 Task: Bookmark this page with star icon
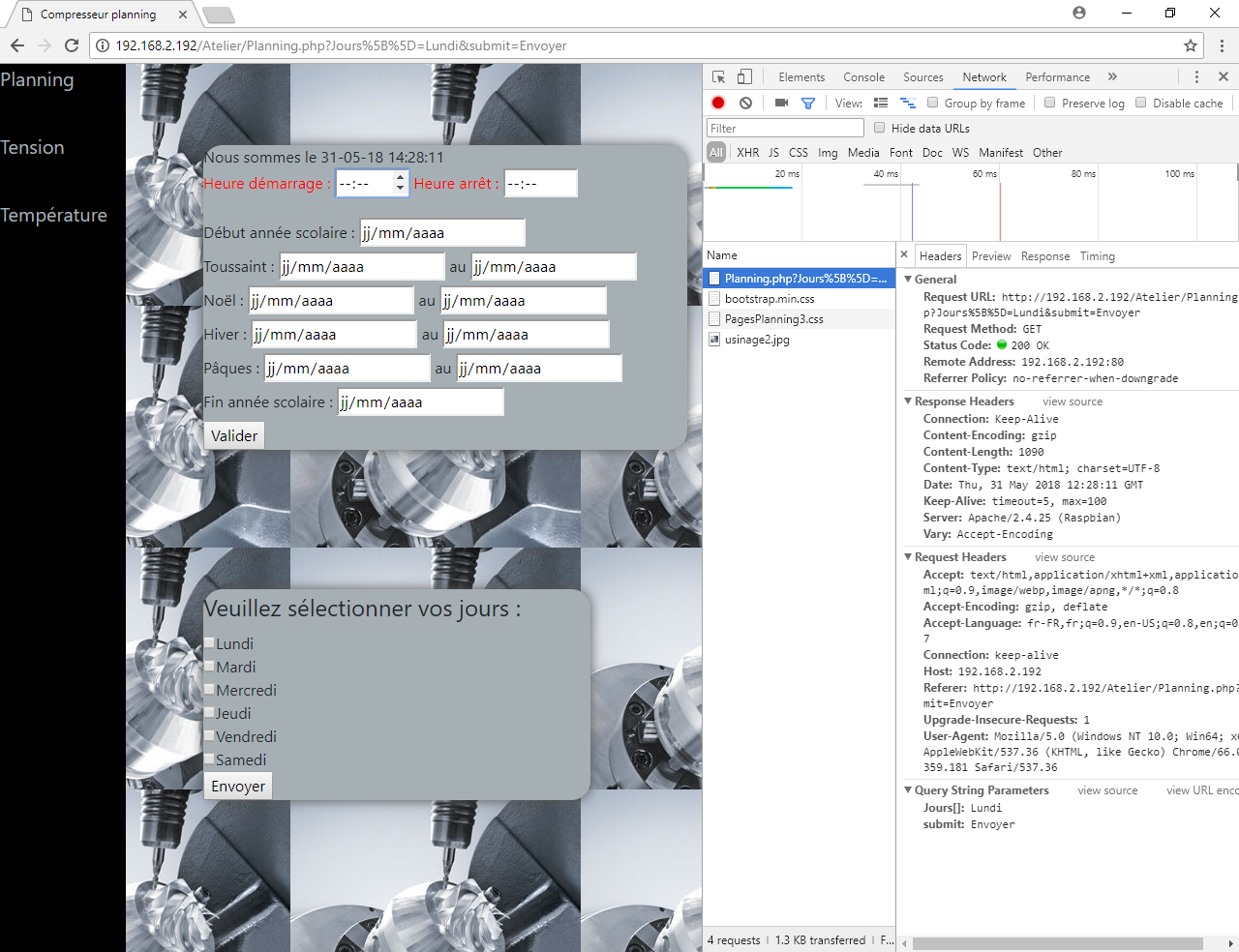1191,45
